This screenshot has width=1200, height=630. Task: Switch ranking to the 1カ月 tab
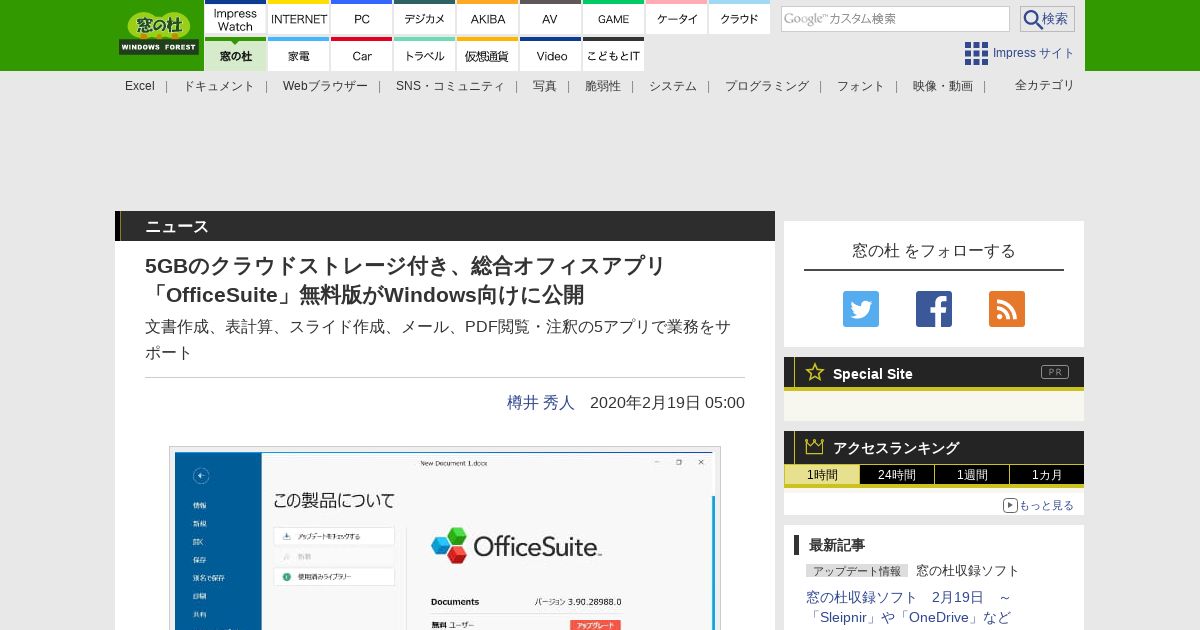pos(1047,475)
